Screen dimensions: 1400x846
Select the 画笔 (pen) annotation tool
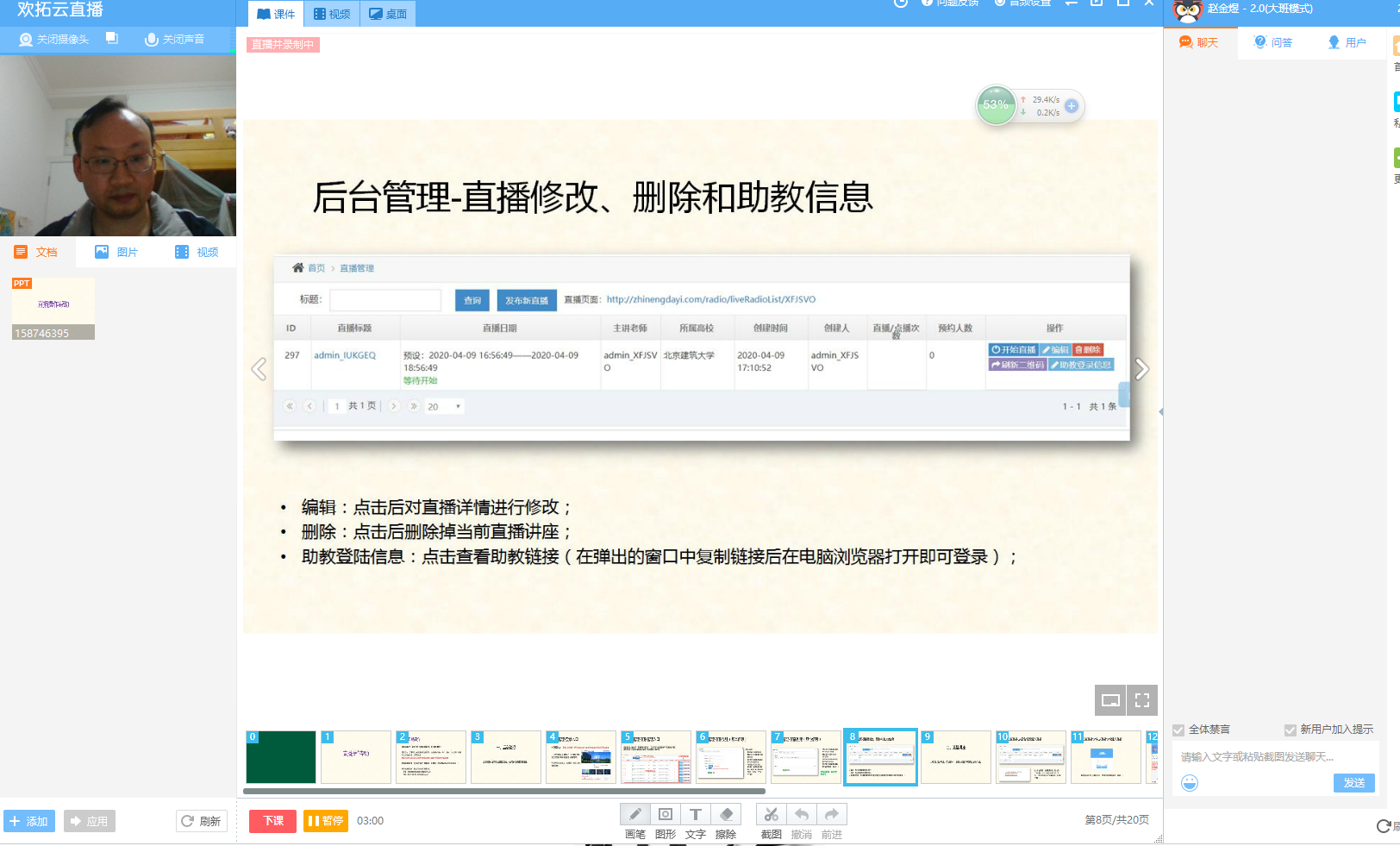[634, 813]
